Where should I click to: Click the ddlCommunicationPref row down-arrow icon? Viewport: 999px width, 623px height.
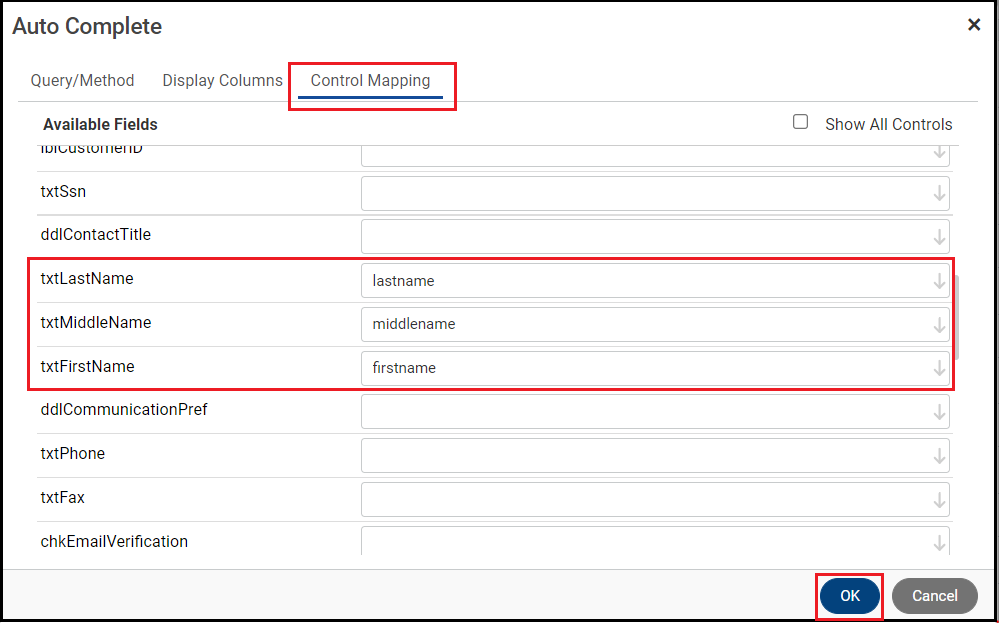point(939,412)
